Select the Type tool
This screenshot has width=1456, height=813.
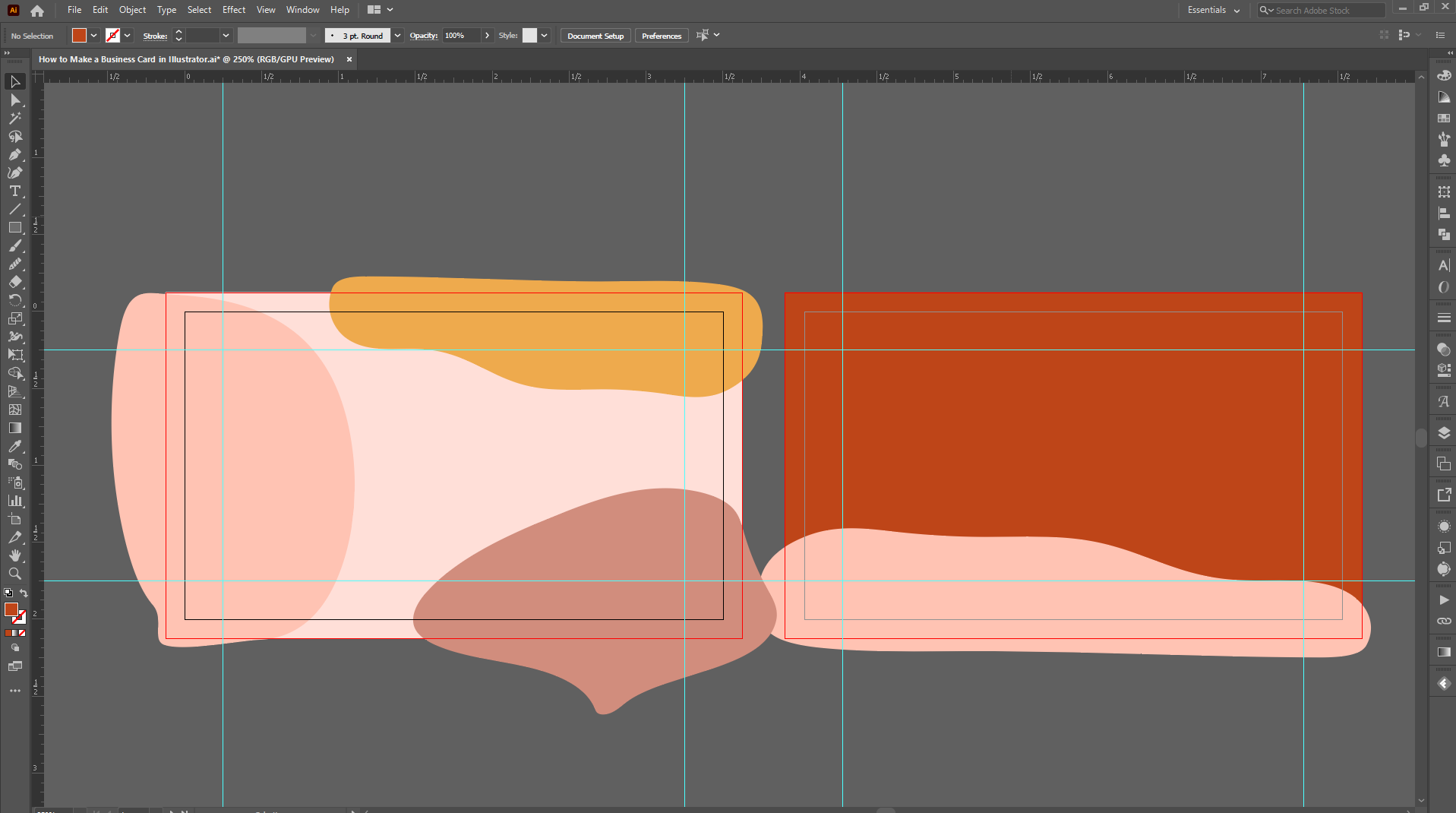[x=14, y=191]
